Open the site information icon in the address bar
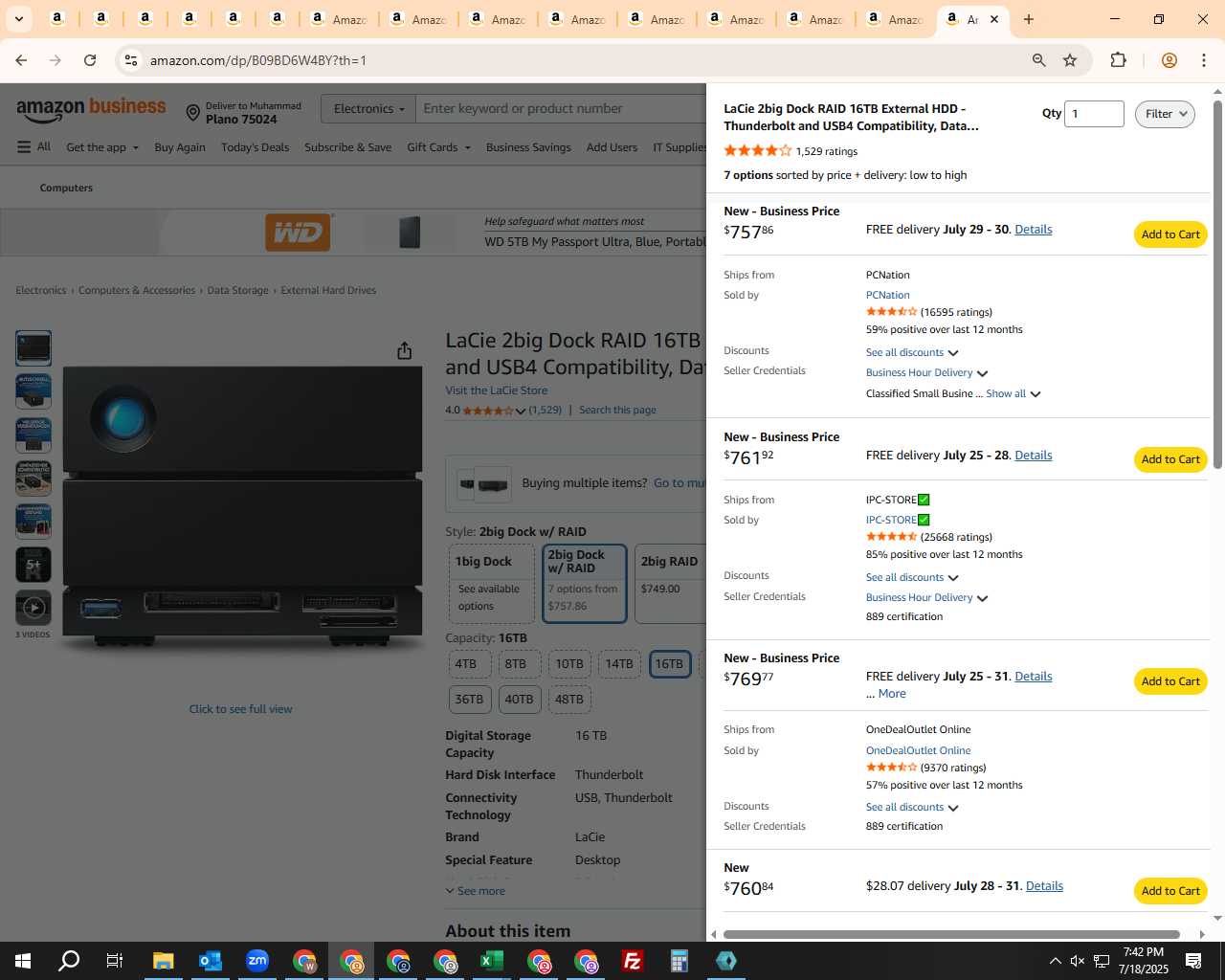The image size is (1225, 980). 131,60
